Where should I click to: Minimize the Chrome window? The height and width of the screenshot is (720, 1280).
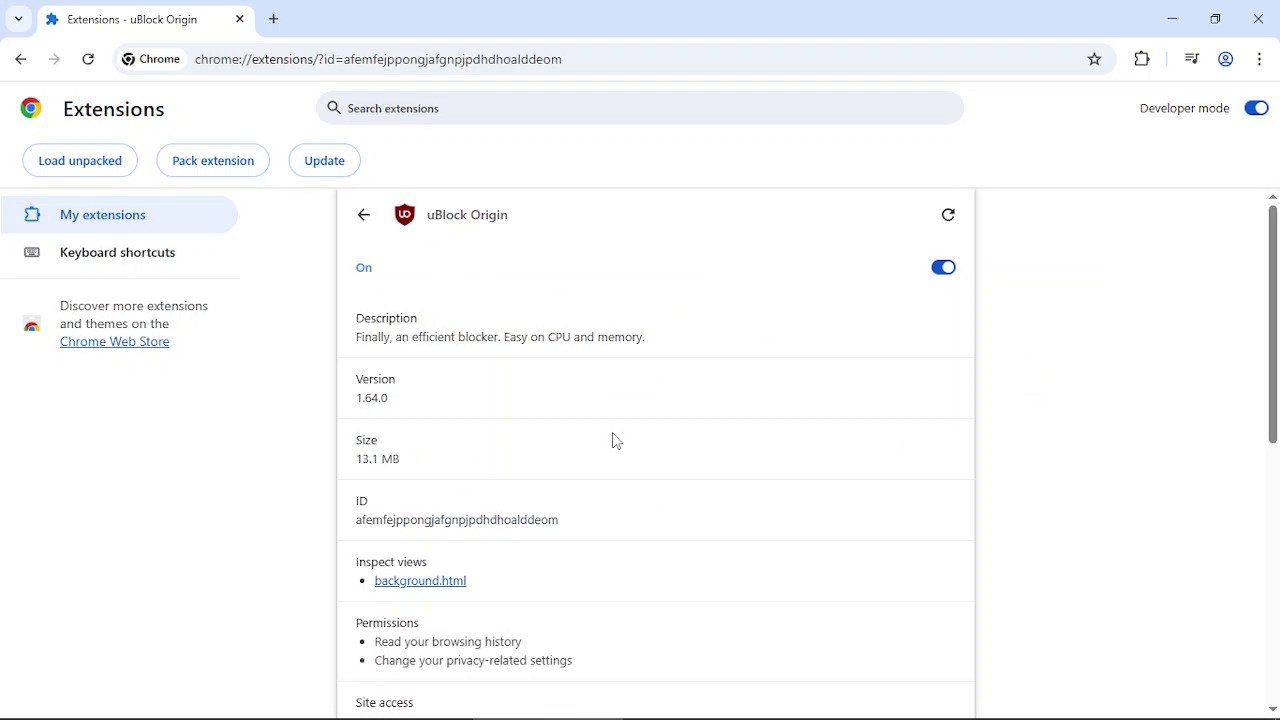coord(1172,19)
